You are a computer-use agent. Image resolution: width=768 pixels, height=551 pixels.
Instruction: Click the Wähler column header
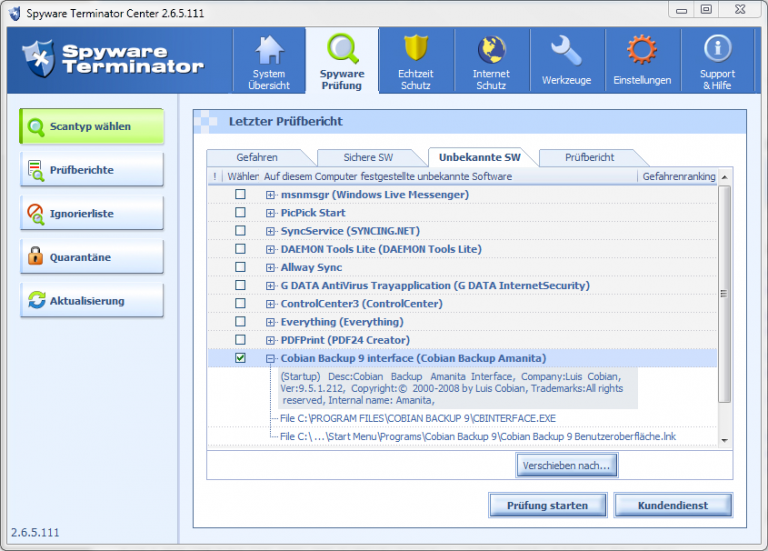click(242, 176)
